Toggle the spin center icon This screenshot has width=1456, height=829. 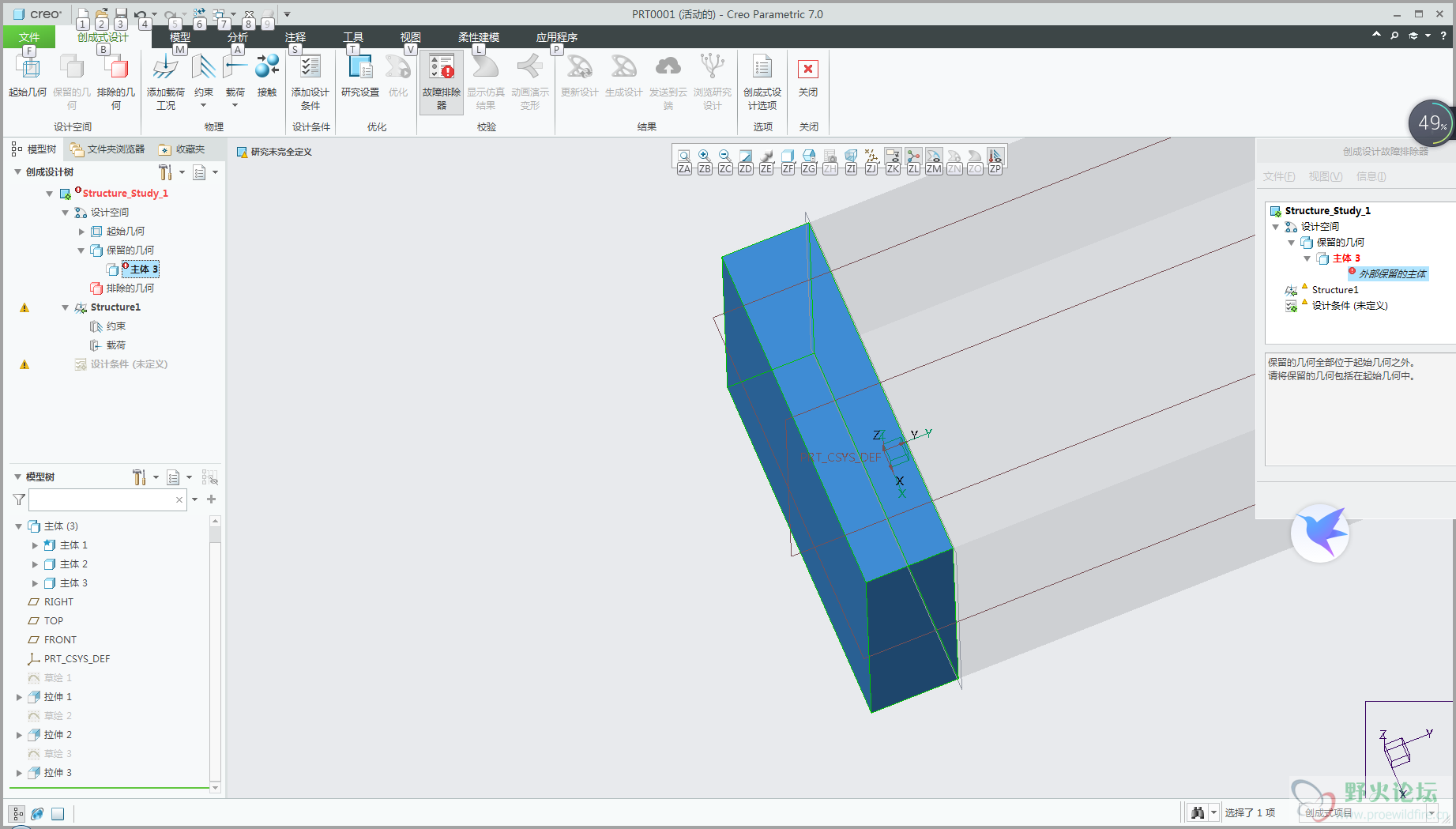913,156
